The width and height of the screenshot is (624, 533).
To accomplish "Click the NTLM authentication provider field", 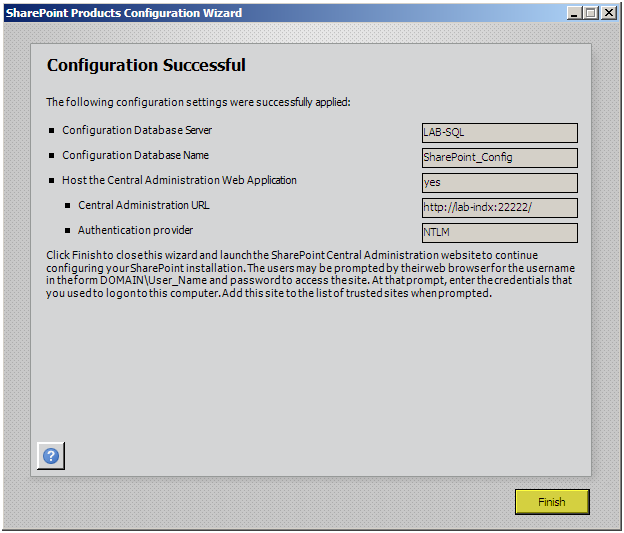I will click(499, 232).
